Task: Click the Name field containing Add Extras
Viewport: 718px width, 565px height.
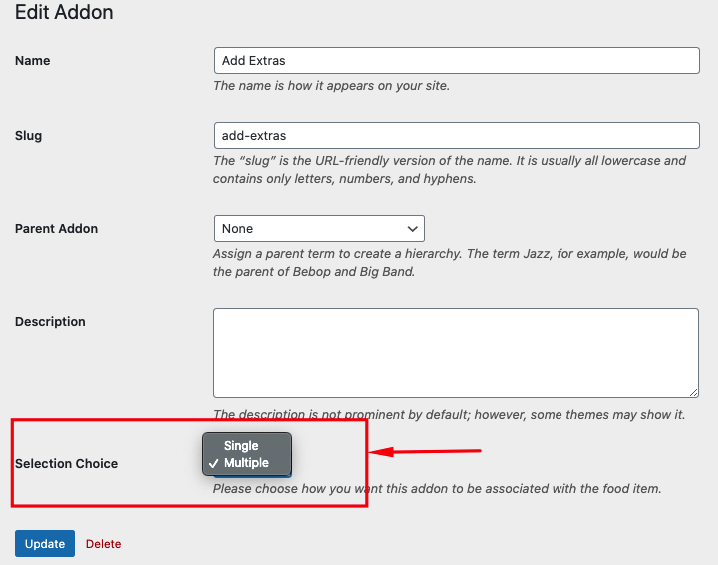Action: (x=457, y=60)
